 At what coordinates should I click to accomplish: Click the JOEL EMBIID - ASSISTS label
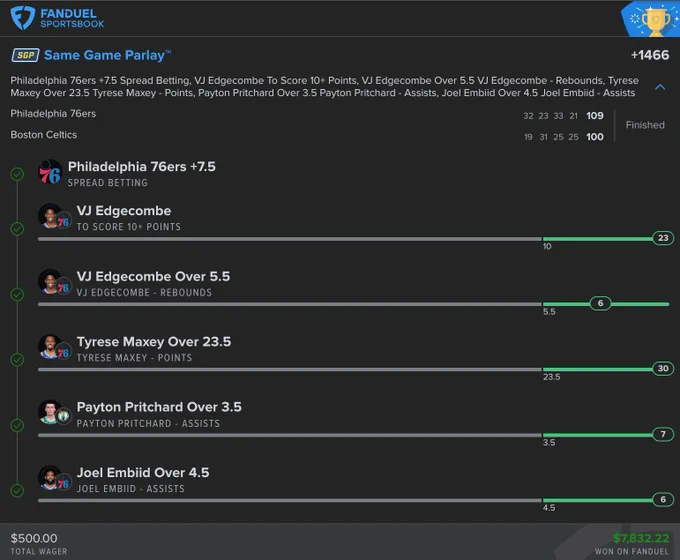tap(131, 489)
